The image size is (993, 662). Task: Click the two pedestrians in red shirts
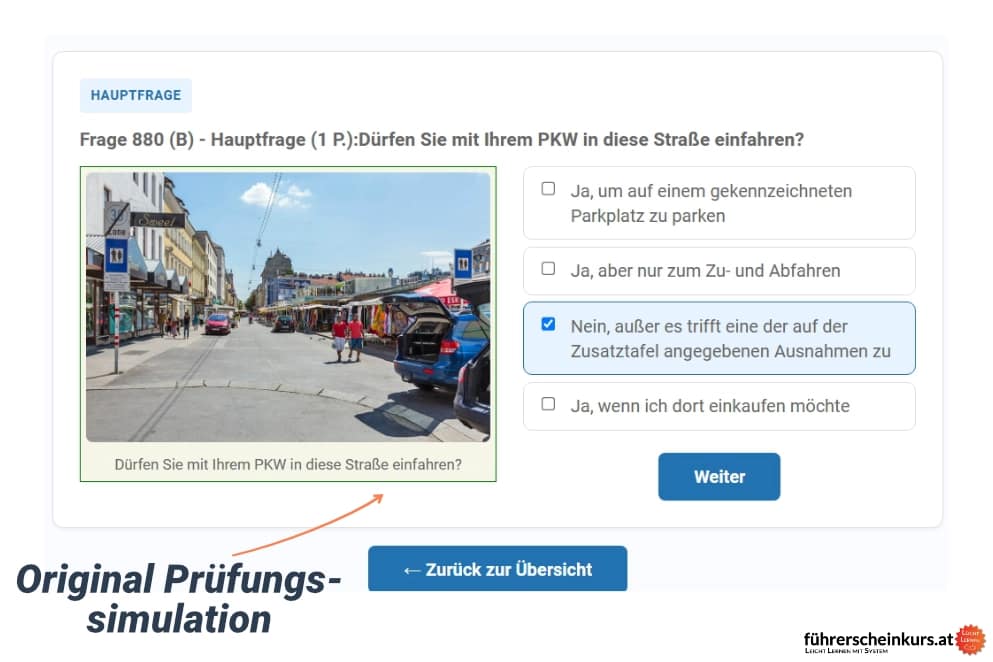[348, 338]
